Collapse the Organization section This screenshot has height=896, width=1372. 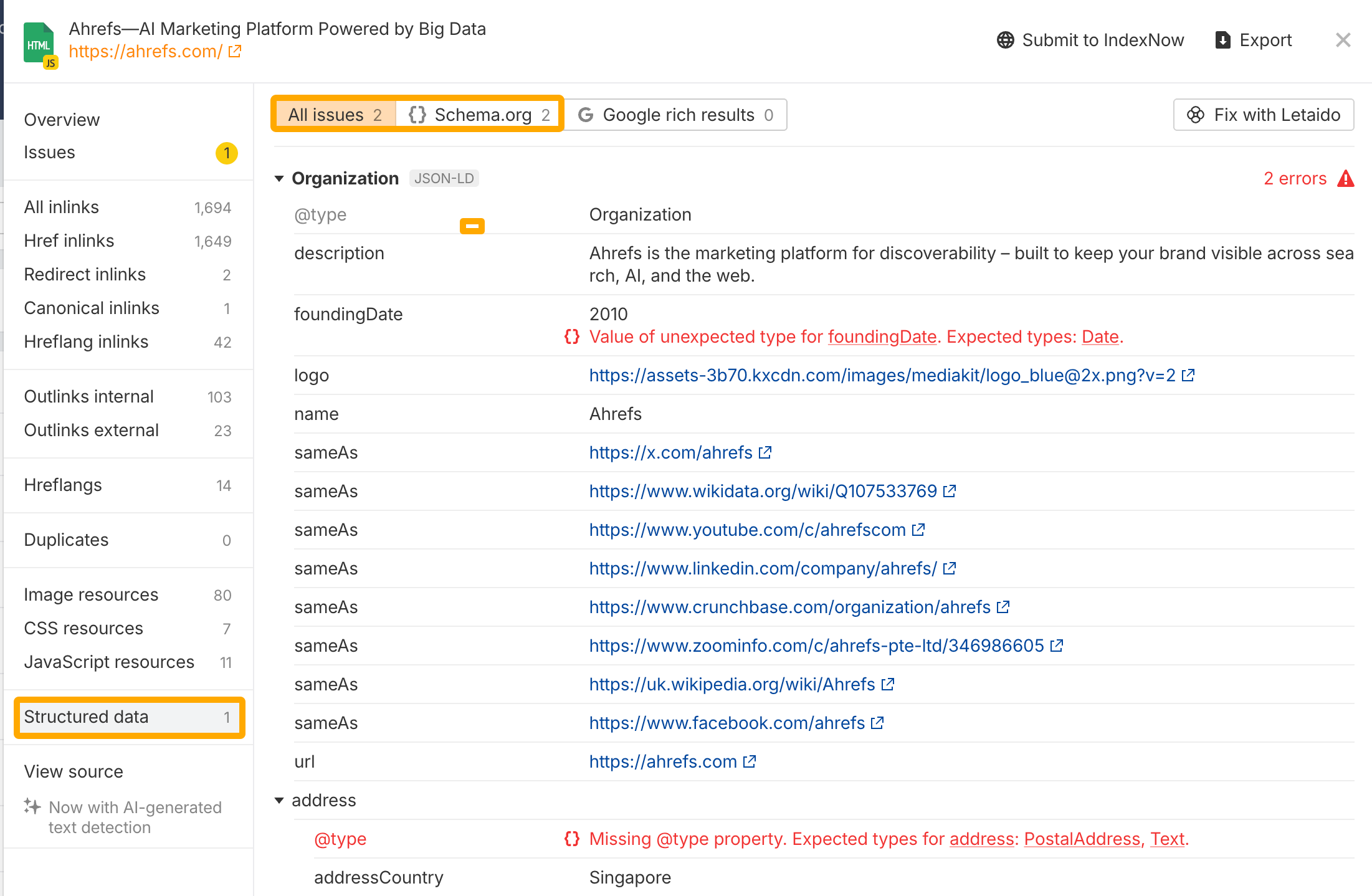279,179
